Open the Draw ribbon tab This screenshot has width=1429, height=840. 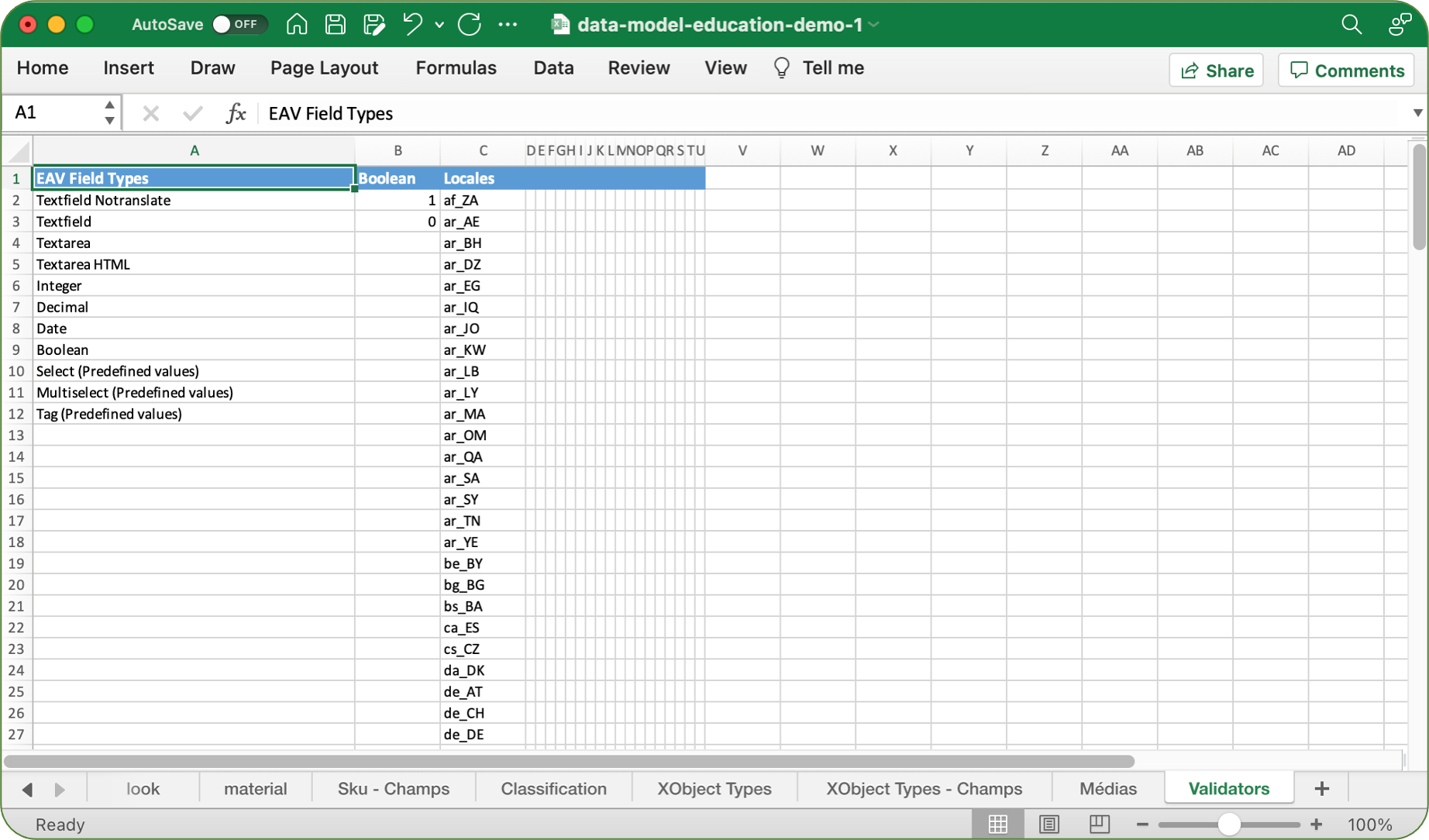[212, 68]
